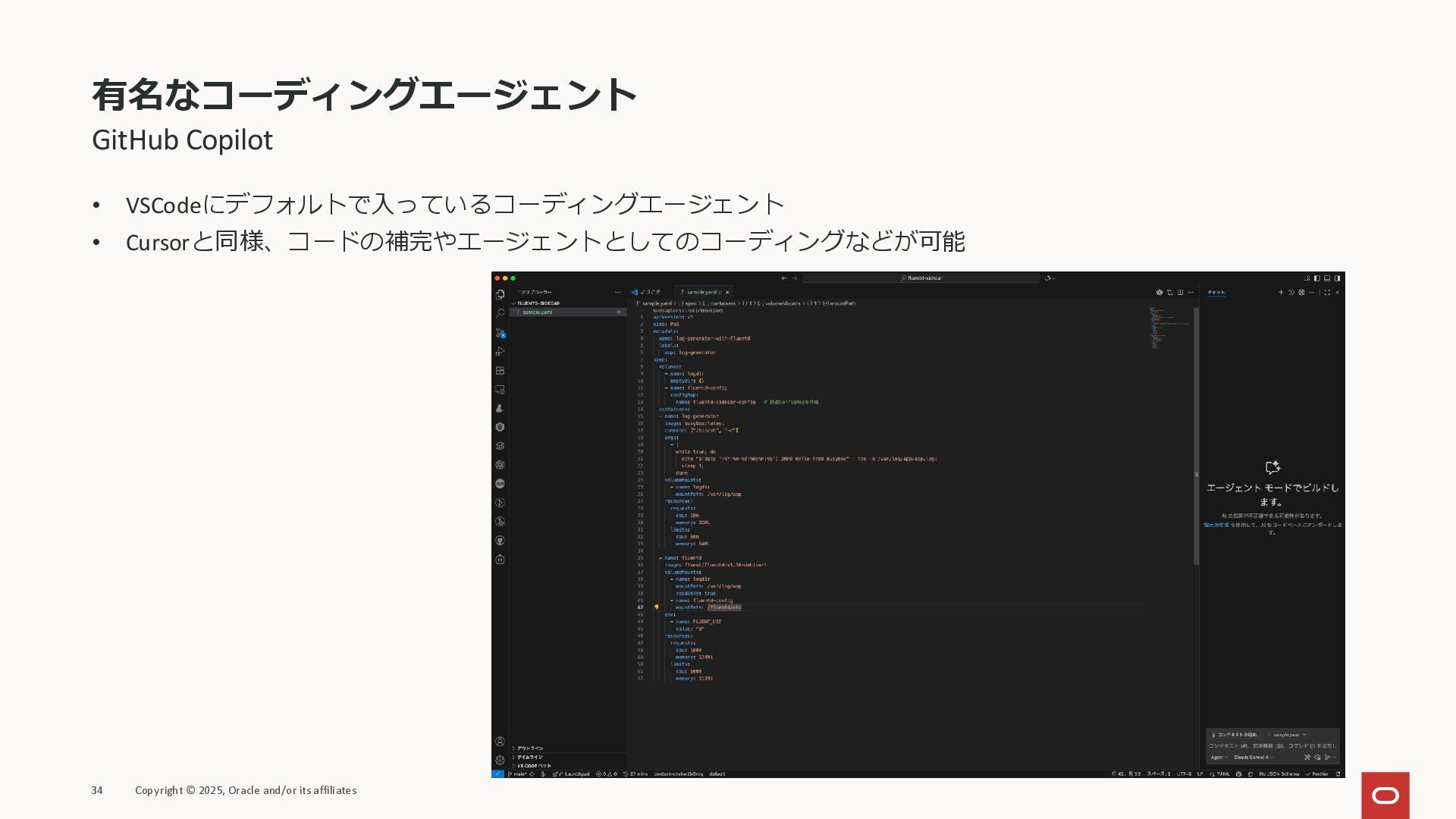Screen dimensions: 1456x819
Task: Expand the Outline section in explorer
Action: click(530, 748)
